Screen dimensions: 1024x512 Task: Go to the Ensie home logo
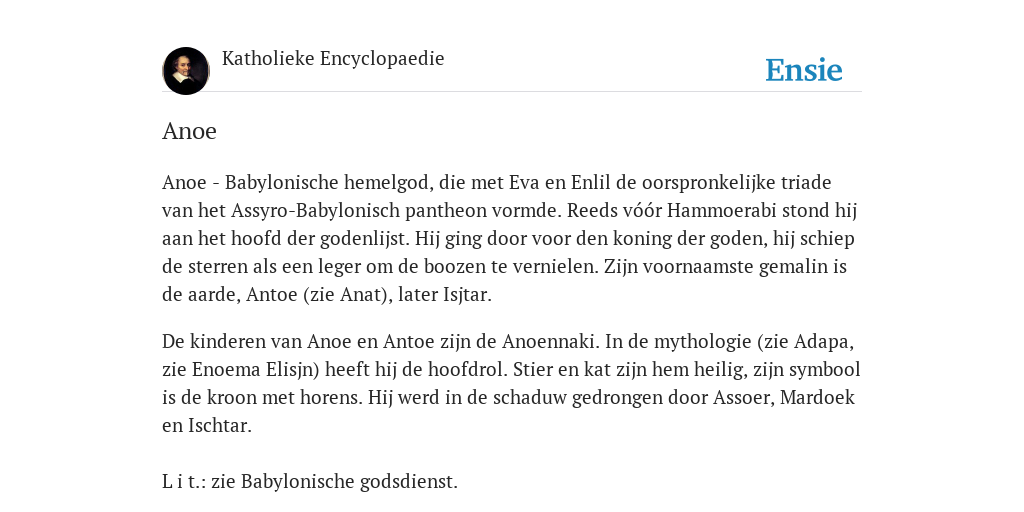[804, 70]
